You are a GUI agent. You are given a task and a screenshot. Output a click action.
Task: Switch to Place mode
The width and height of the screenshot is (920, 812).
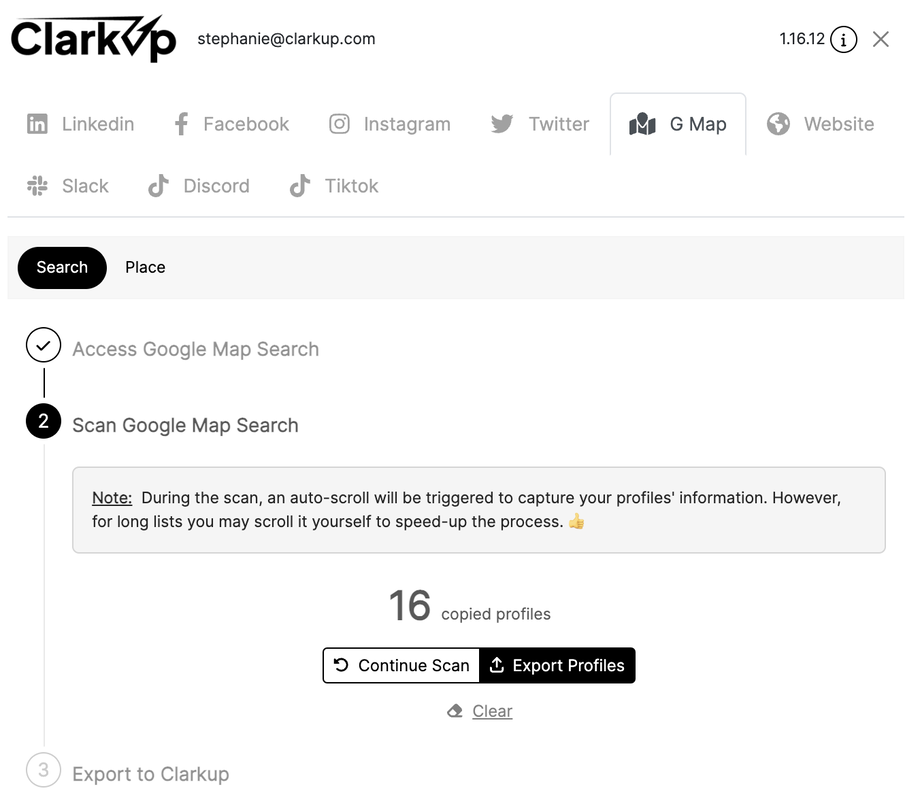[x=145, y=267]
